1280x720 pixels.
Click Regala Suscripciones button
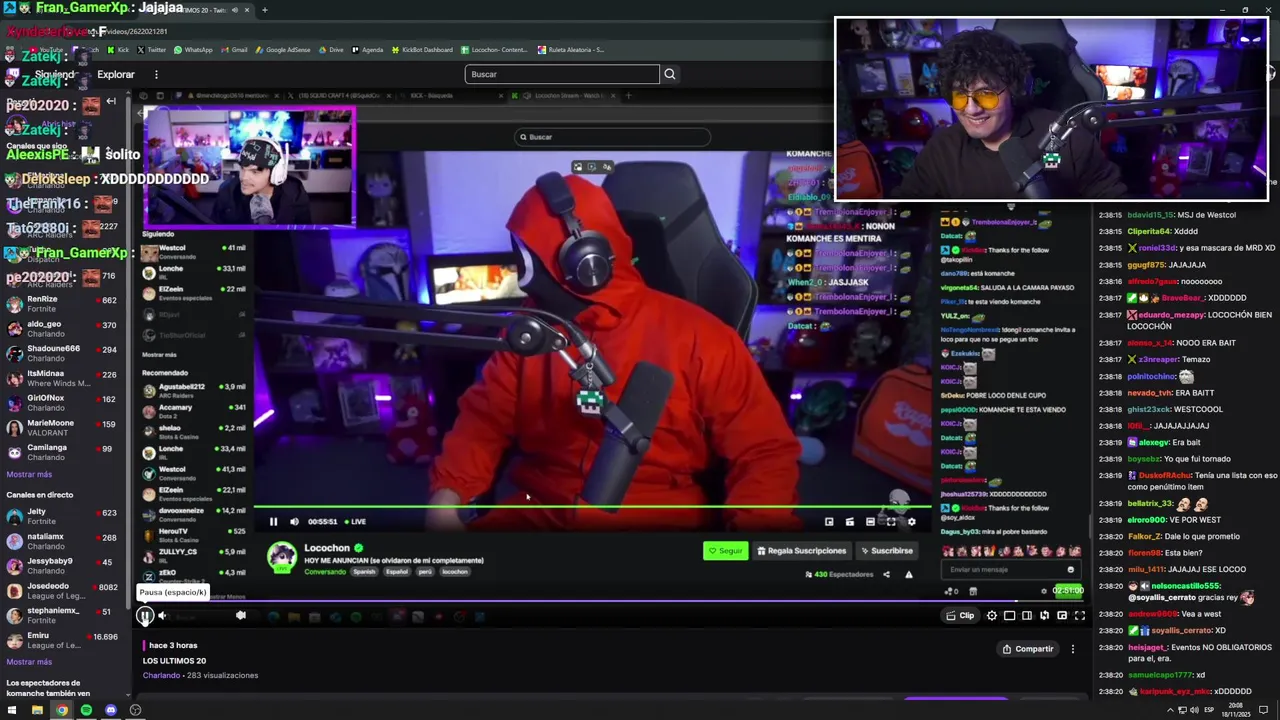[802, 551]
